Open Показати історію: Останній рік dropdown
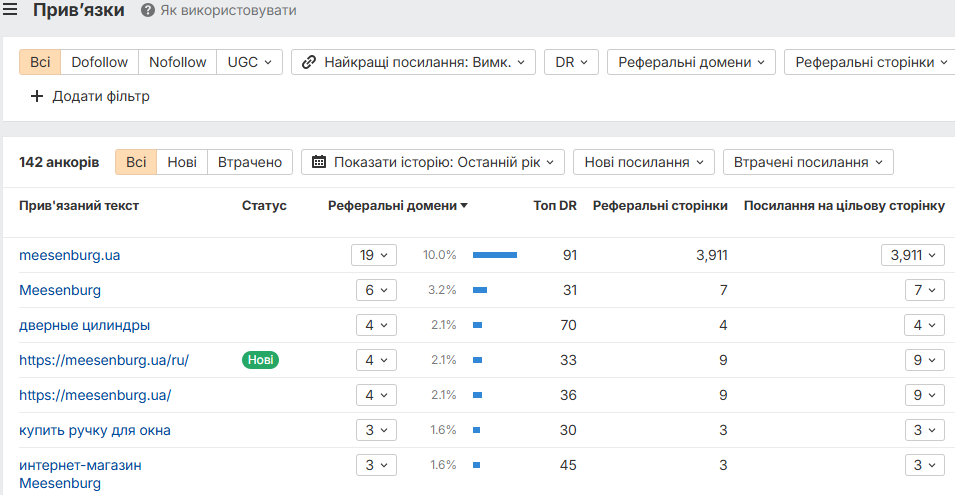955x495 pixels. click(433, 162)
